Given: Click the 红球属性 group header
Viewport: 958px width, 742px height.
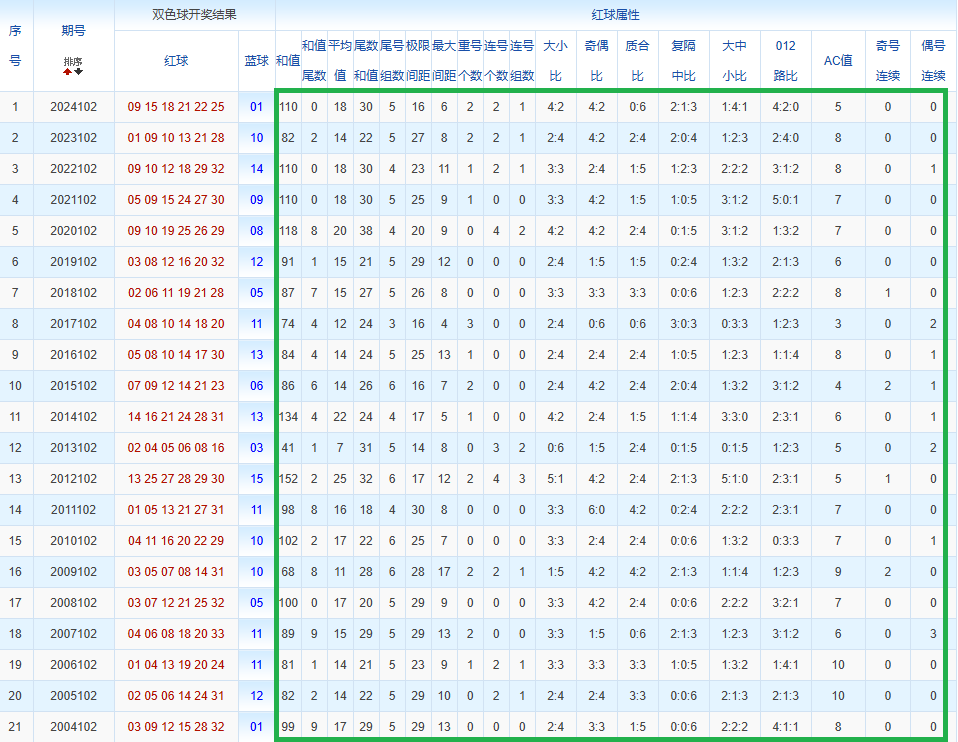Looking at the screenshot, I should click(616, 15).
